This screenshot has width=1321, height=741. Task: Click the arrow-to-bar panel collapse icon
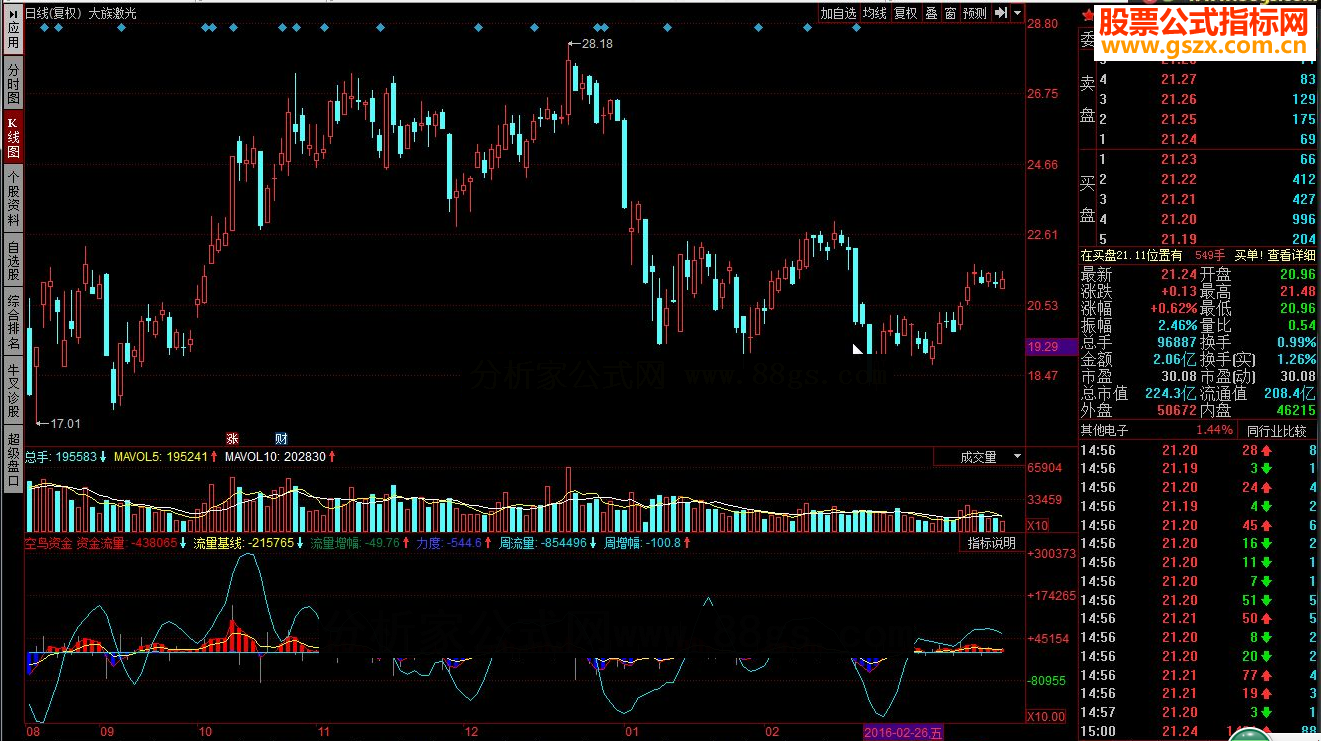click(1002, 13)
